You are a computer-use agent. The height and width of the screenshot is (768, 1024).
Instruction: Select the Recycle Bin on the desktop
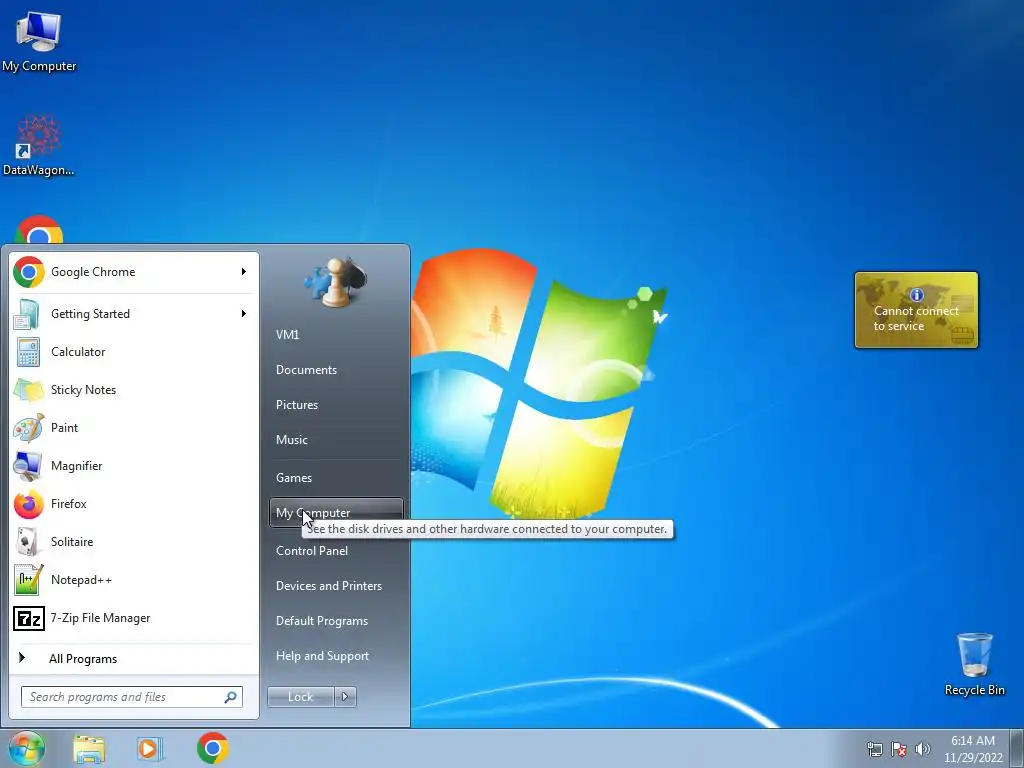(x=974, y=664)
